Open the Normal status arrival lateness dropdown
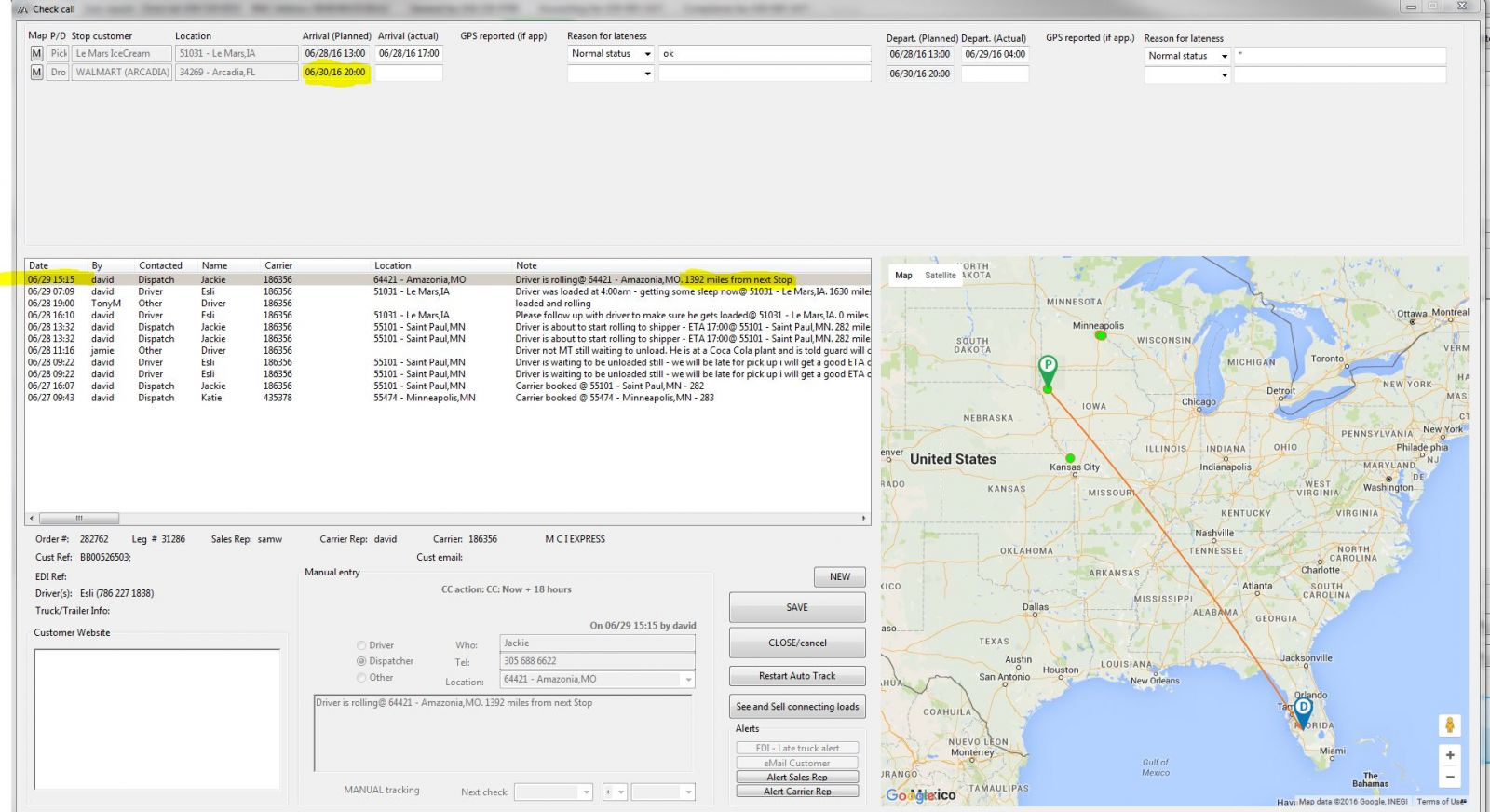Screen dimensions: 1490x812 click(647, 54)
